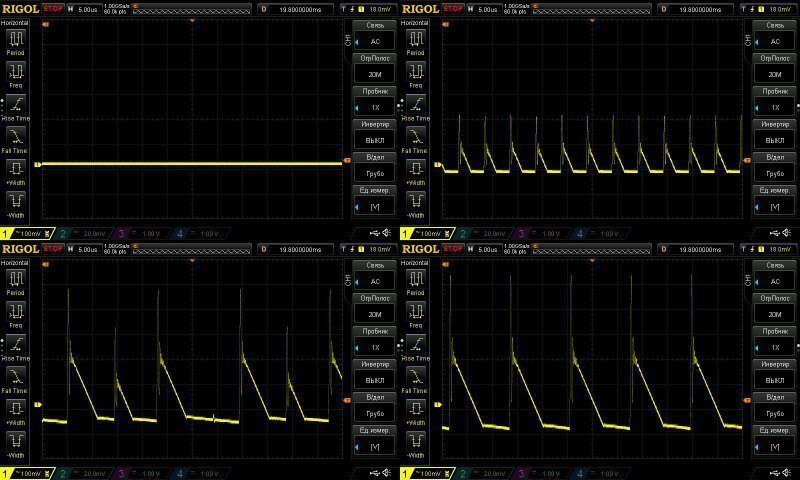
Task: Toggle В/дел Грубо setting in bottom-left capture
Action: pos(375,408)
